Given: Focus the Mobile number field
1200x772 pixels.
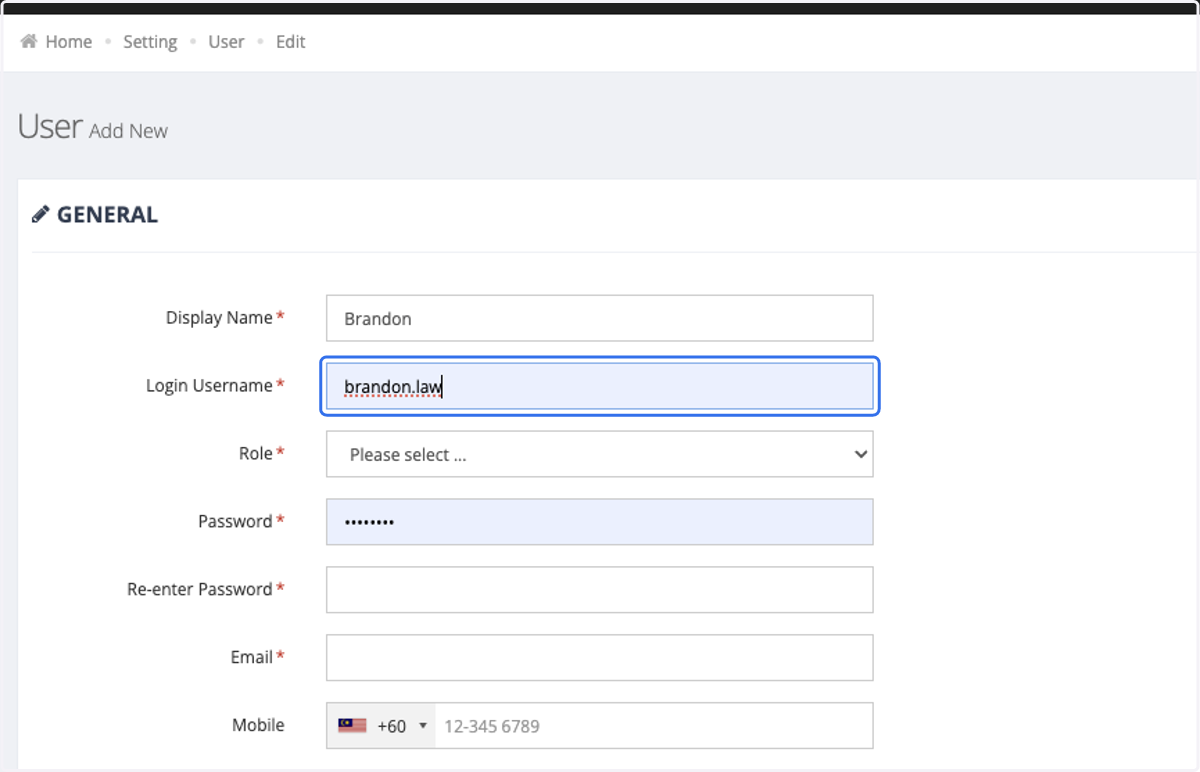Looking at the screenshot, I should 654,726.
